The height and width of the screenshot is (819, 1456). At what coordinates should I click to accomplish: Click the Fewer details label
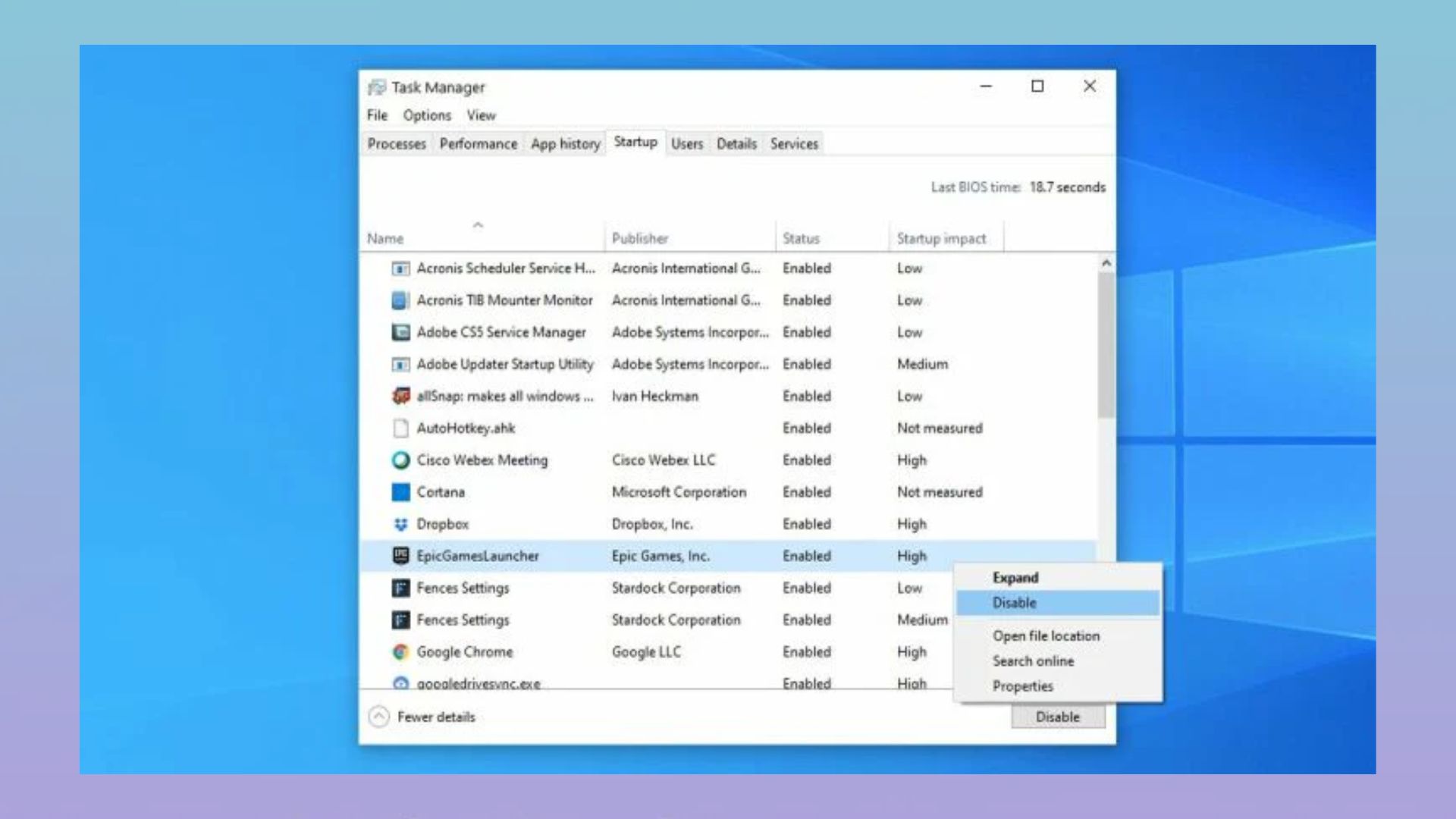[436, 717]
